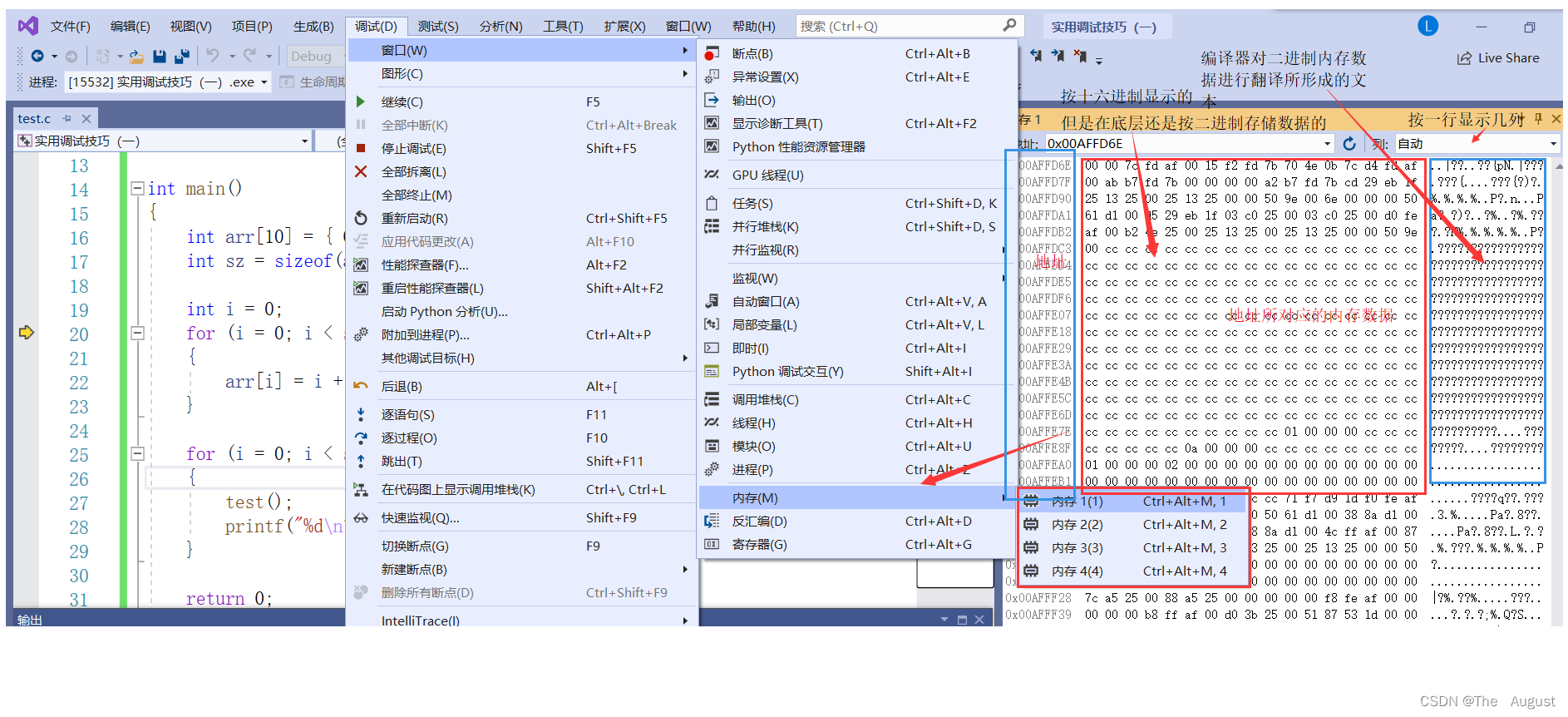
Task: Open the 文件(F) menu
Action: coord(70,27)
